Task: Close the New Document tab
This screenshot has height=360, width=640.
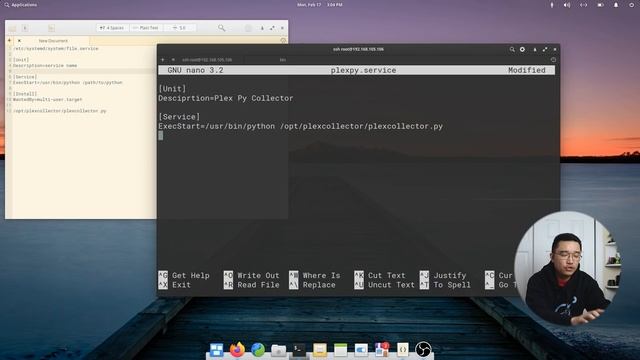Action: pos(19,40)
